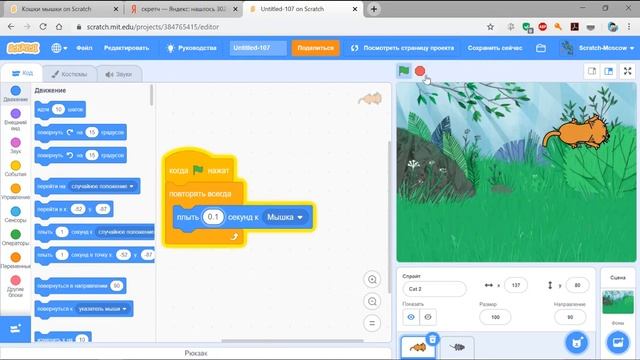
Task: Zoom in the code workspace
Action: pos(372,280)
